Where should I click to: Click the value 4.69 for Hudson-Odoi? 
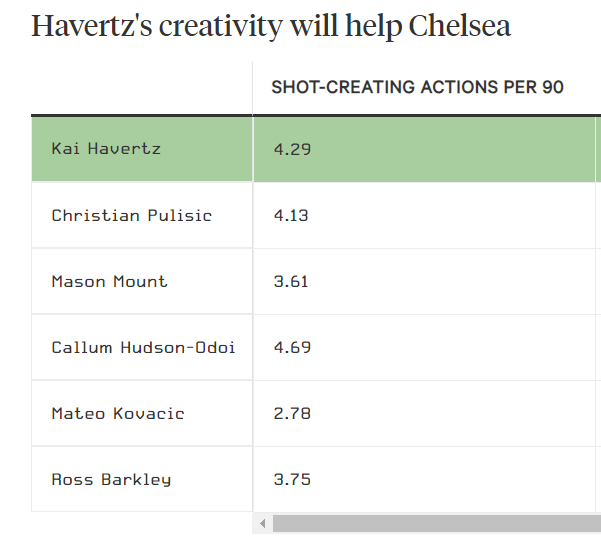click(292, 348)
